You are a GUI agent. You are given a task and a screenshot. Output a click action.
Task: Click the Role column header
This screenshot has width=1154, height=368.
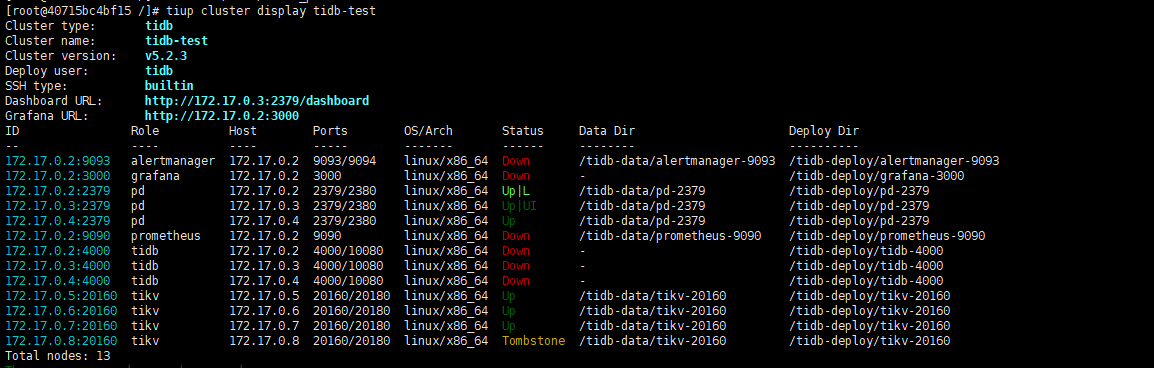(145, 131)
